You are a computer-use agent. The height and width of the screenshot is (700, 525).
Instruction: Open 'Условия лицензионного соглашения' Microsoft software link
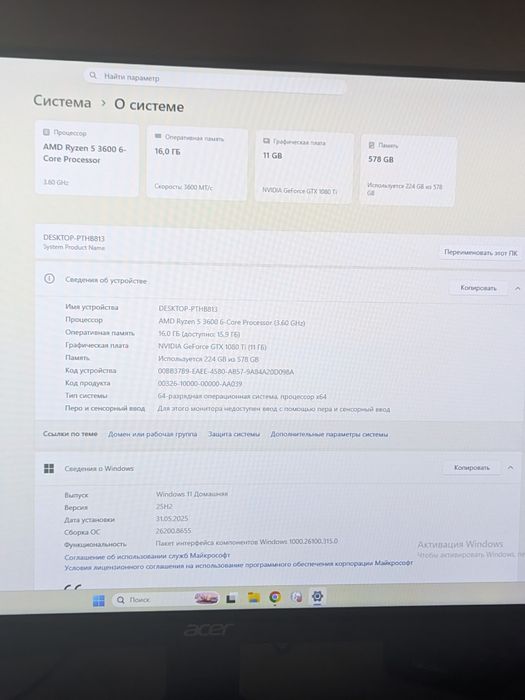click(x=238, y=566)
